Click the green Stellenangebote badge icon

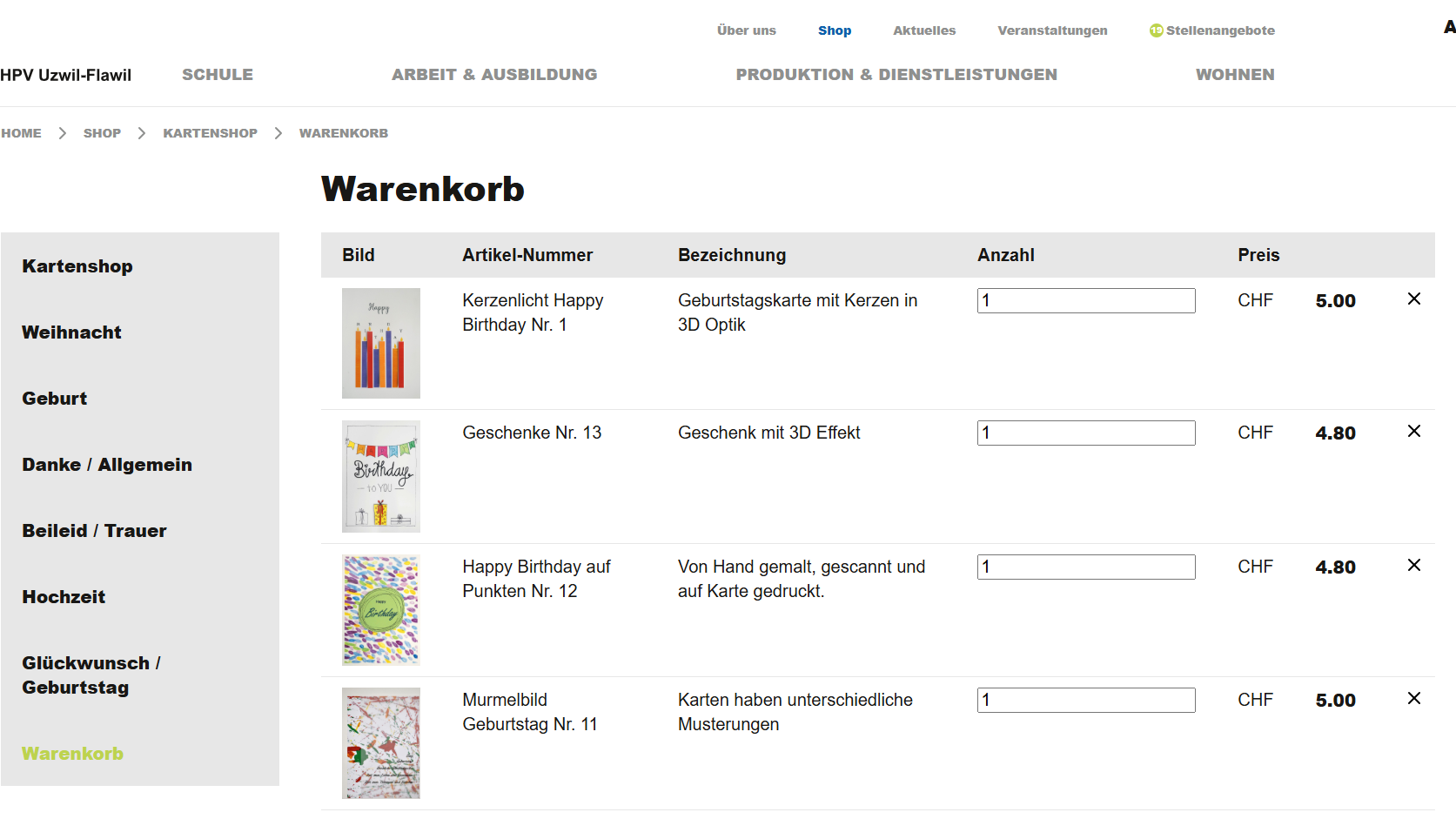[1156, 30]
